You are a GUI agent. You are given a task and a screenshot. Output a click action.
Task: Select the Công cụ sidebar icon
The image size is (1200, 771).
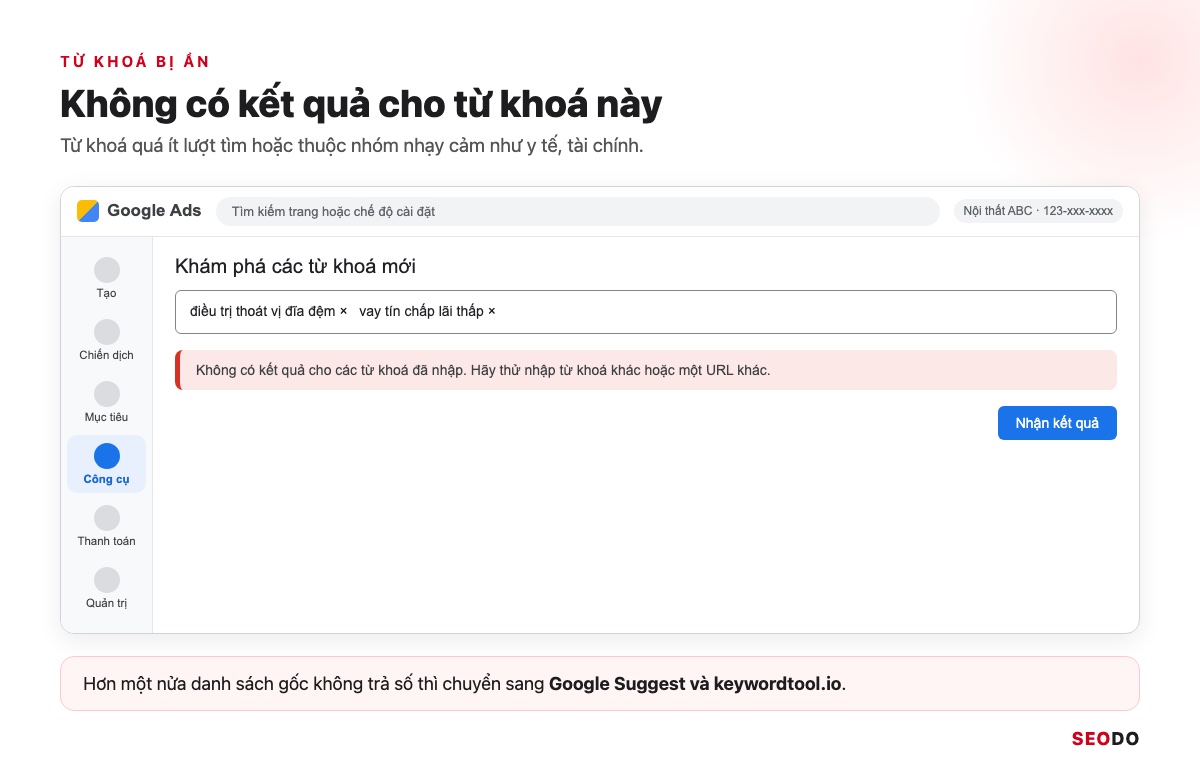(x=107, y=456)
